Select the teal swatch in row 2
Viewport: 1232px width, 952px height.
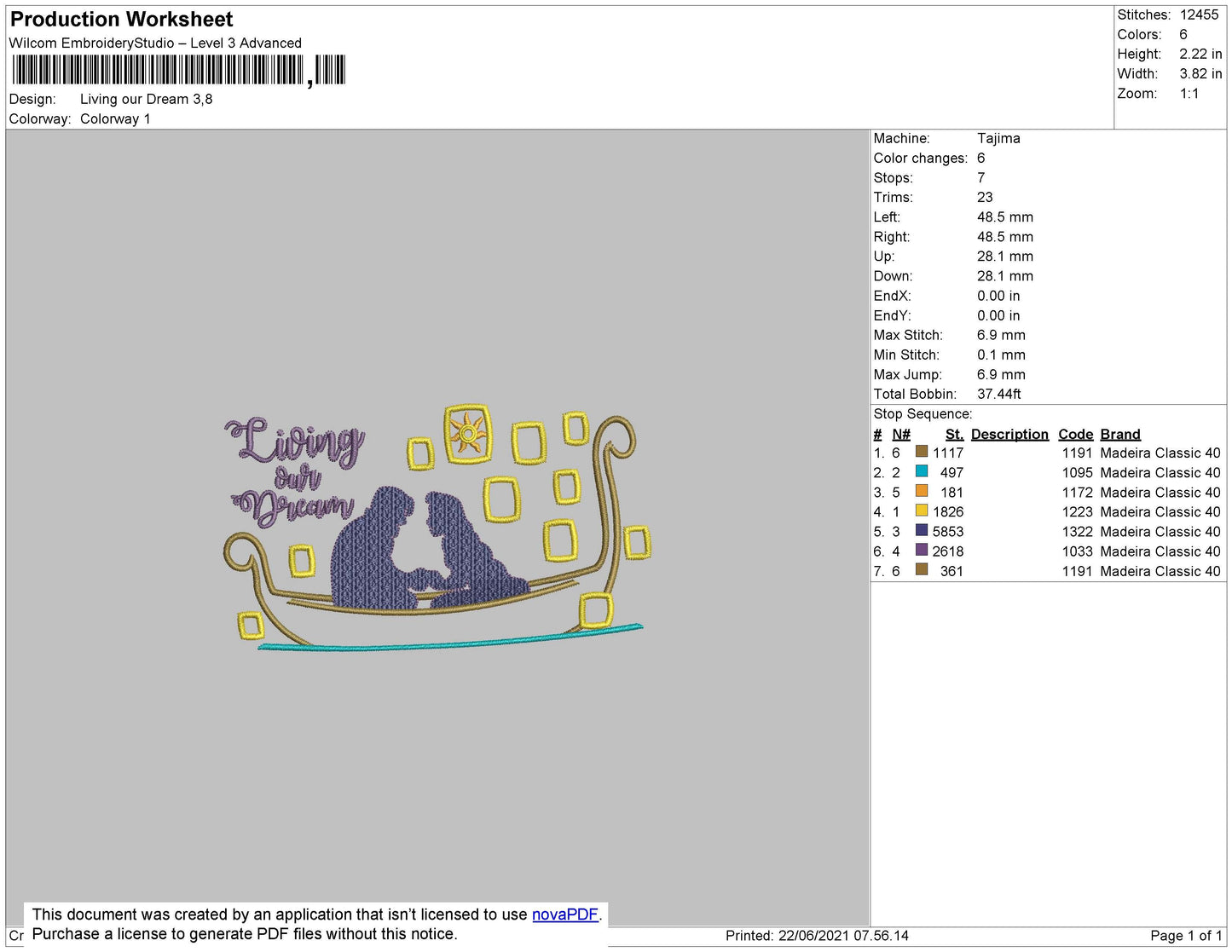[x=922, y=471]
